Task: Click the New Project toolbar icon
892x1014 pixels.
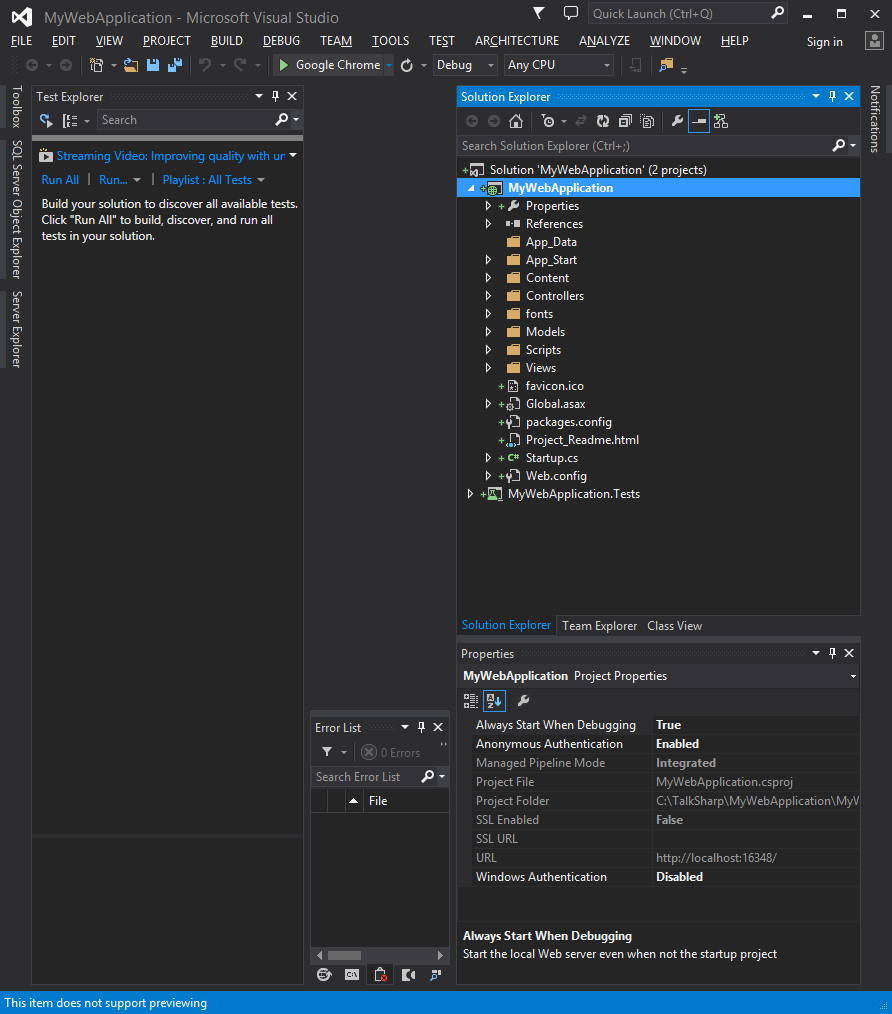Action: coord(96,65)
